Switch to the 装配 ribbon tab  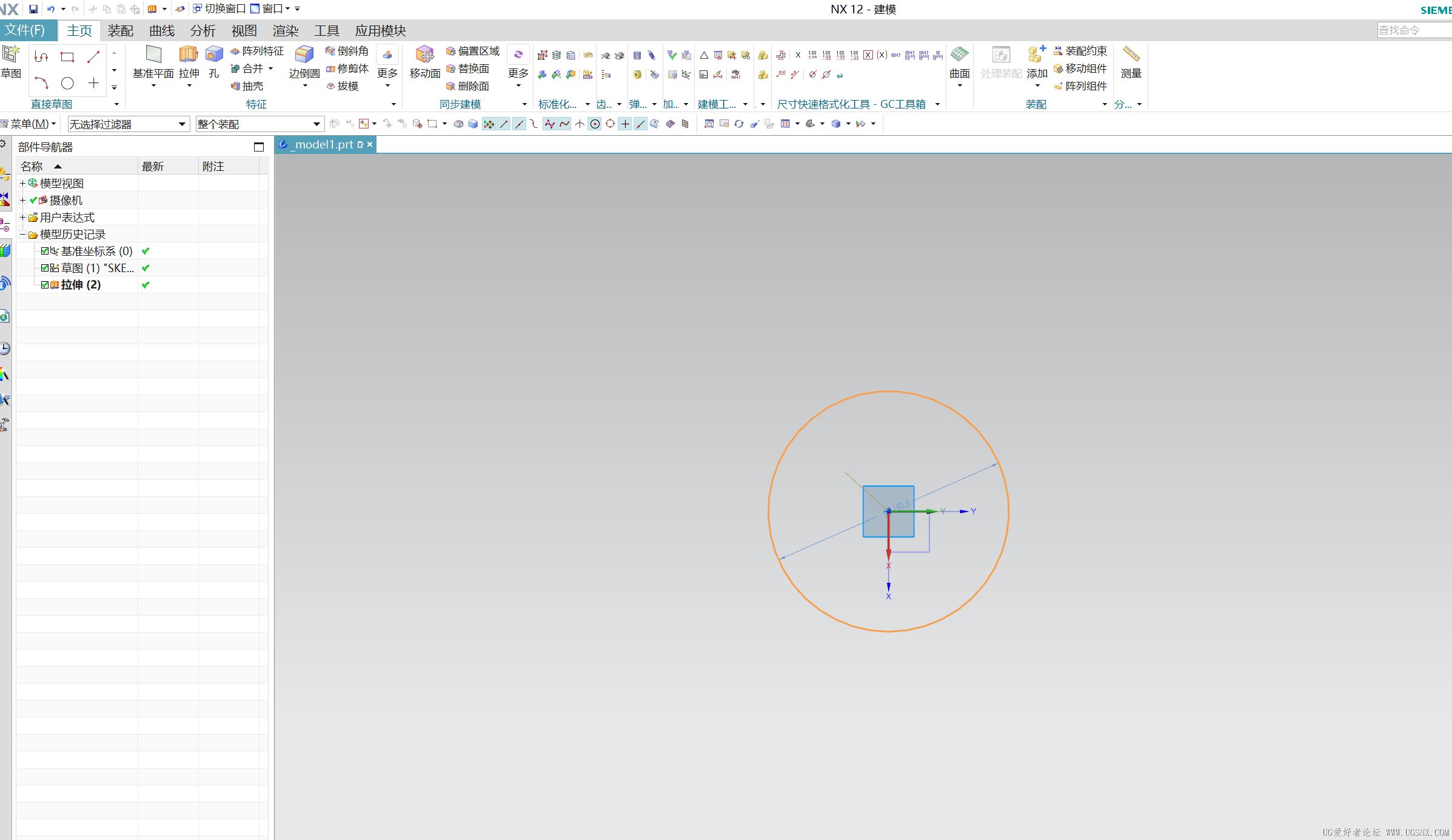coord(121,30)
